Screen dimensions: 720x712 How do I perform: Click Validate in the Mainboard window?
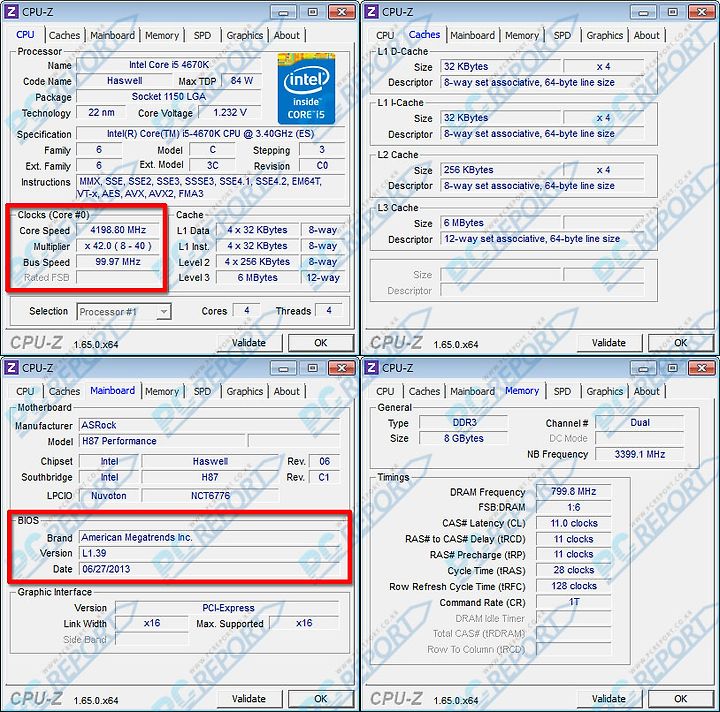click(249, 699)
